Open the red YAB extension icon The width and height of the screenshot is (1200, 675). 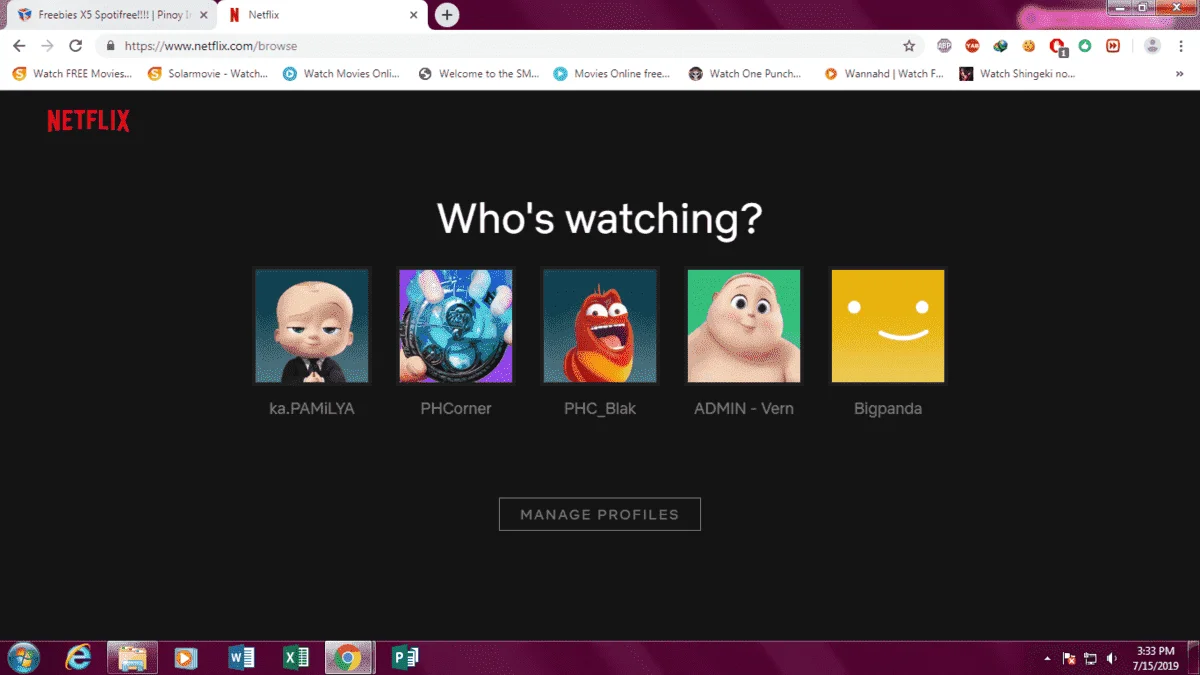coord(972,46)
